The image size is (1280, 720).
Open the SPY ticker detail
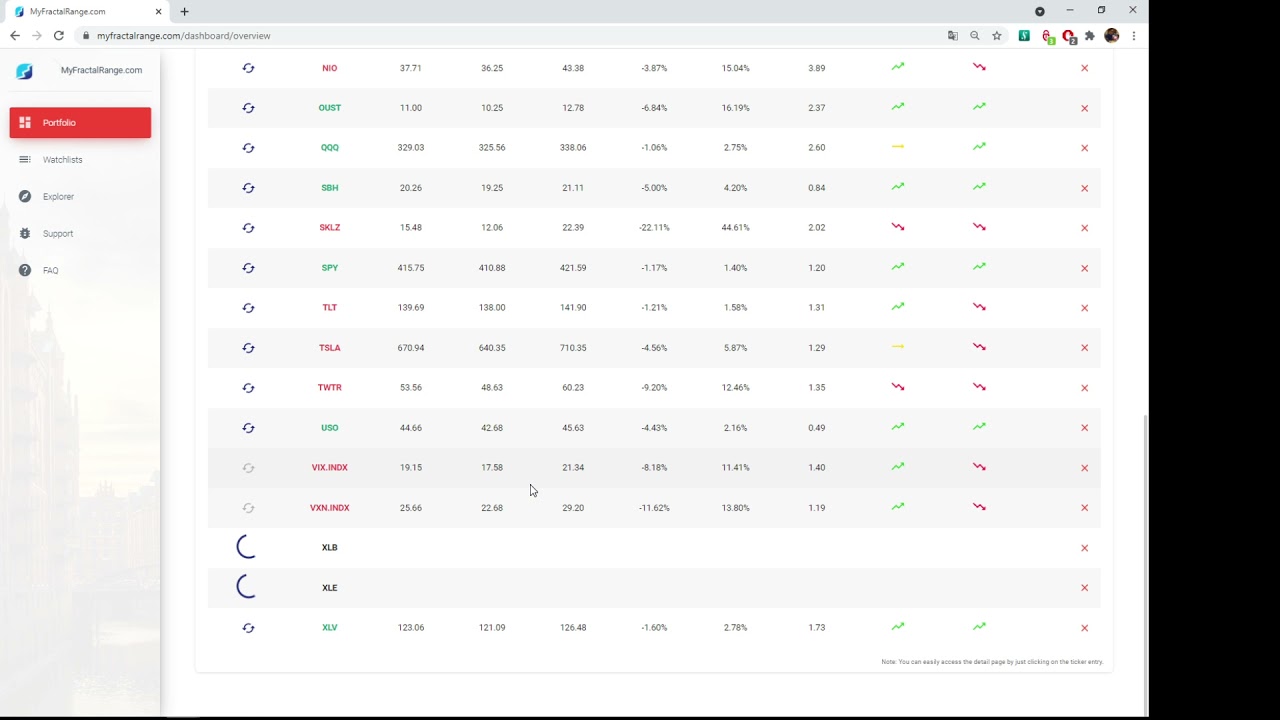[329, 268]
